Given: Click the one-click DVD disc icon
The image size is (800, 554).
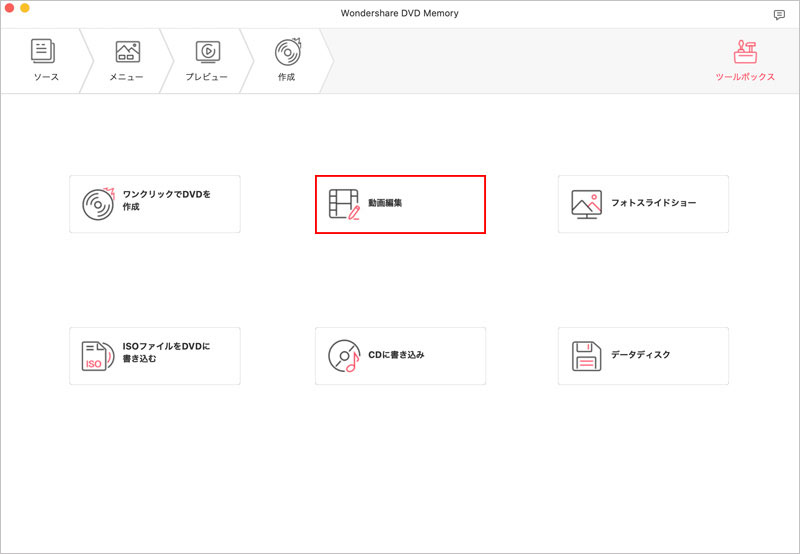Looking at the screenshot, I should click(x=98, y=204).
